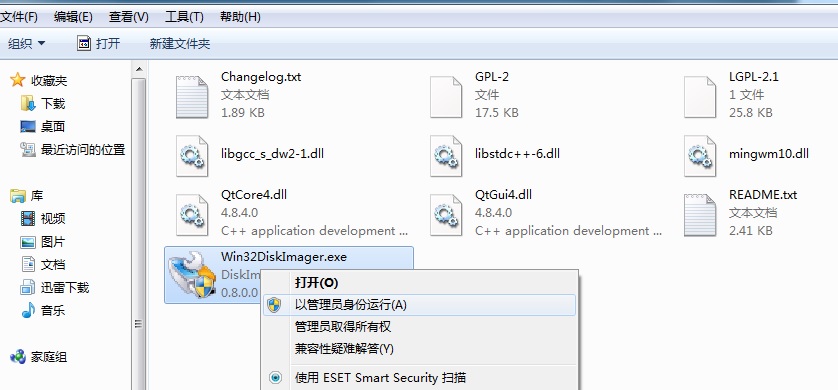The image size is (838, 390).
Task: Select the libgcc_s_dw2-1.dll file icon
Action: click(192, 155)
